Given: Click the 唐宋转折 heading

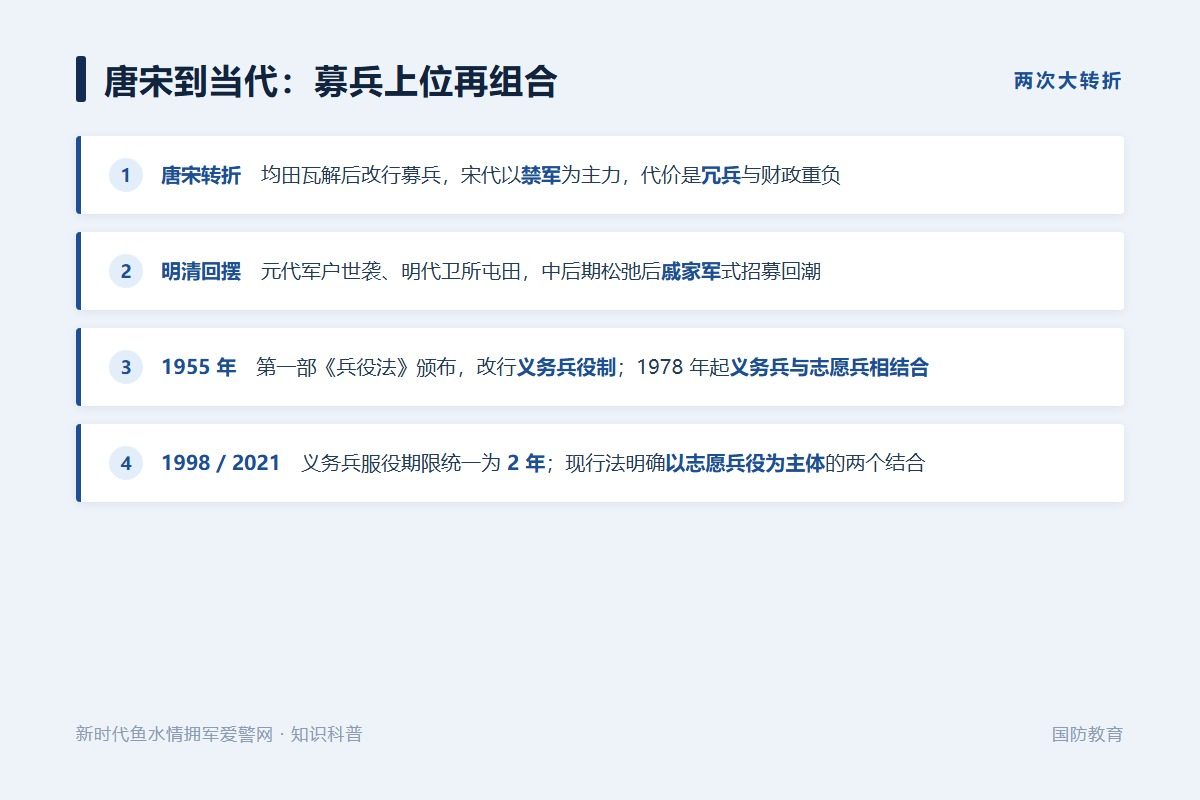Looking at the screenshot, I should (201, 176).
